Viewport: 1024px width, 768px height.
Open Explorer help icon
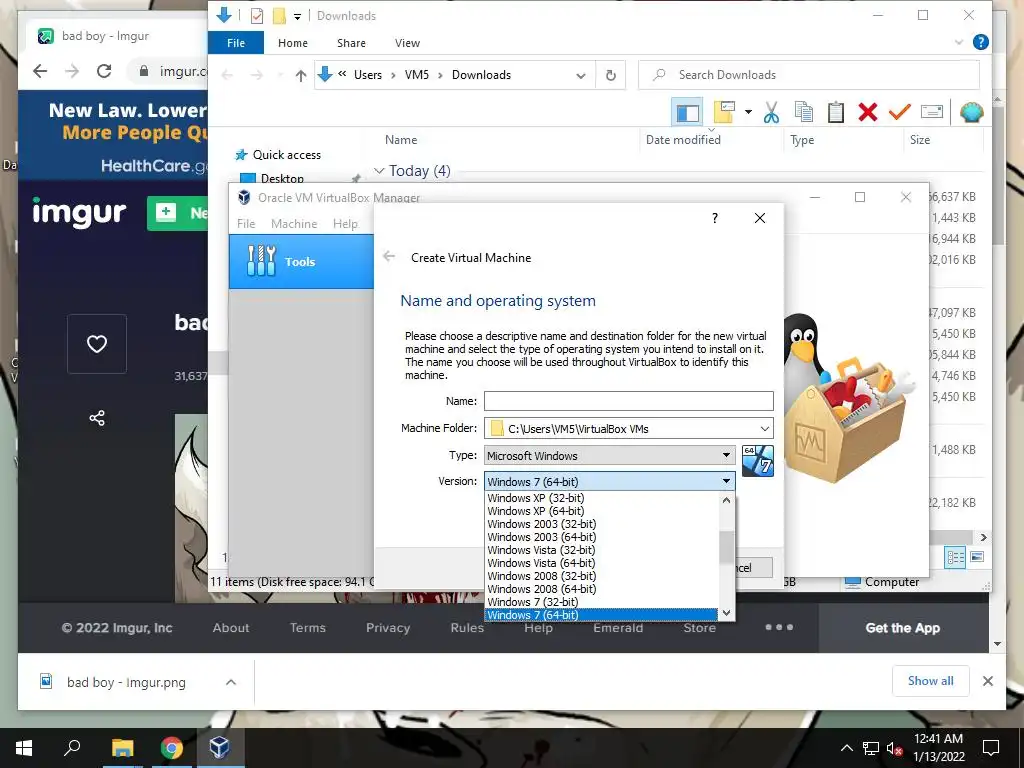[980, 42]
